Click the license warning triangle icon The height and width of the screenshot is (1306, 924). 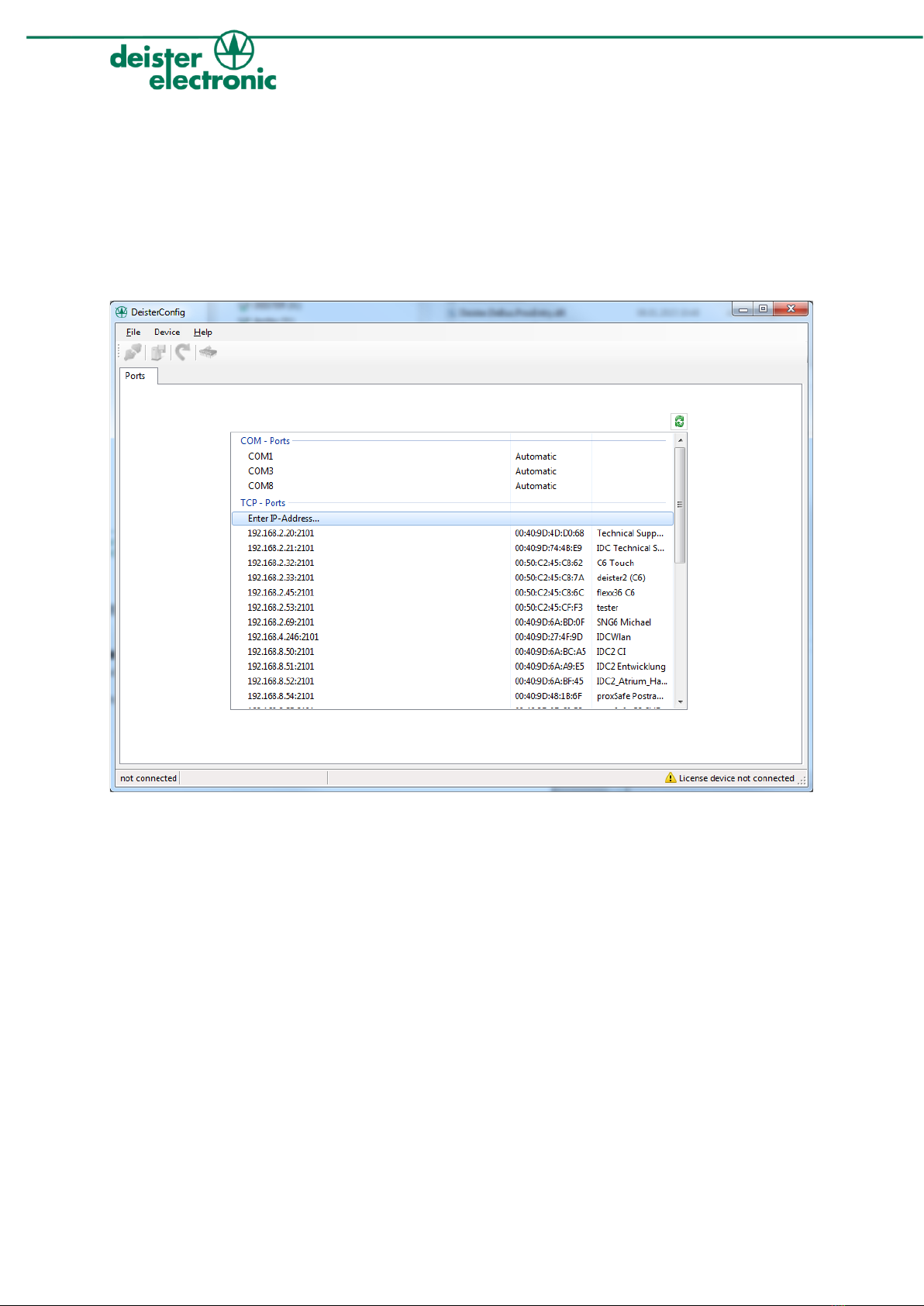(671, 777)
